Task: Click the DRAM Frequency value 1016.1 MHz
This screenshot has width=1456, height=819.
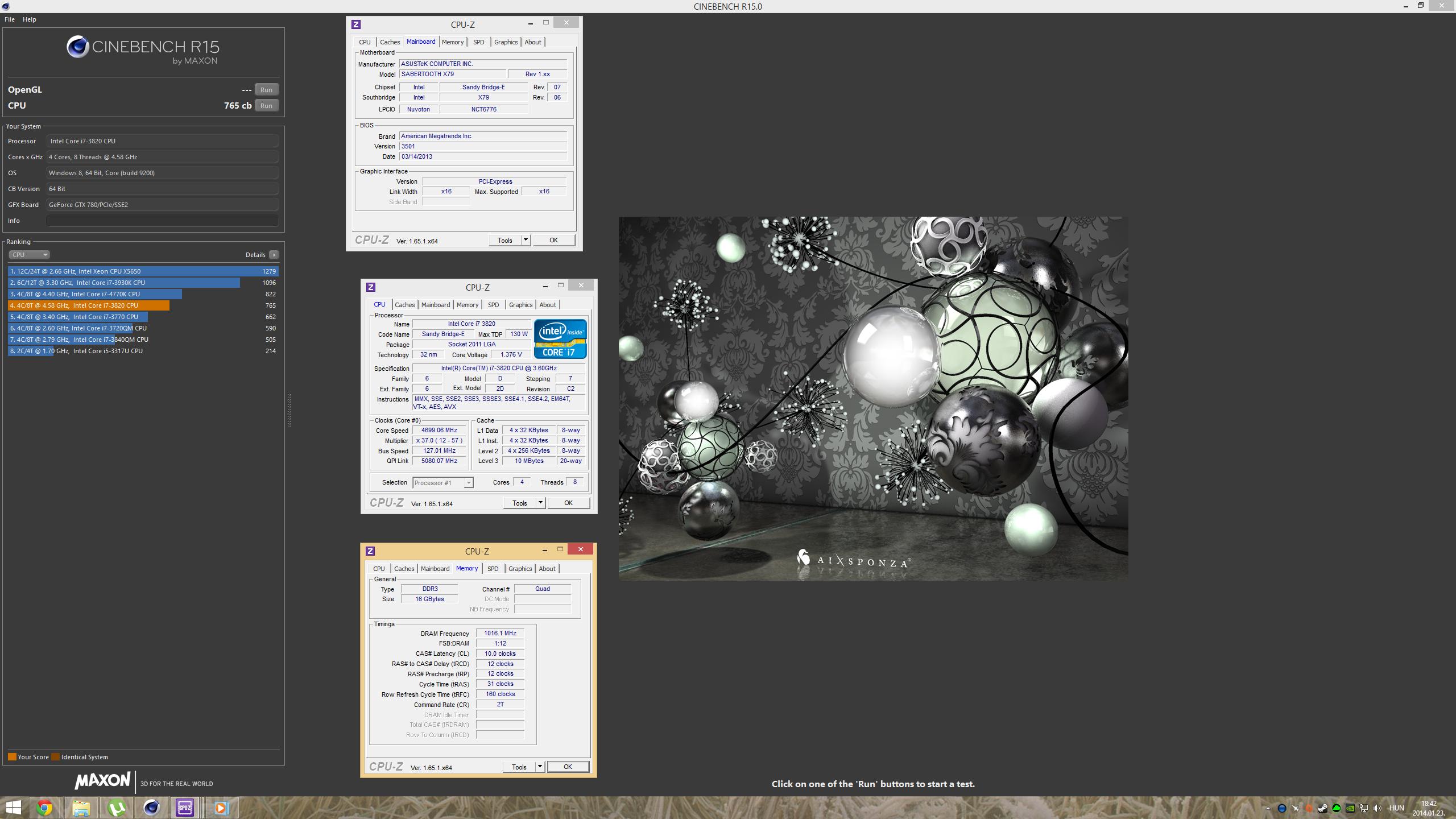Action: coord(500,633)
